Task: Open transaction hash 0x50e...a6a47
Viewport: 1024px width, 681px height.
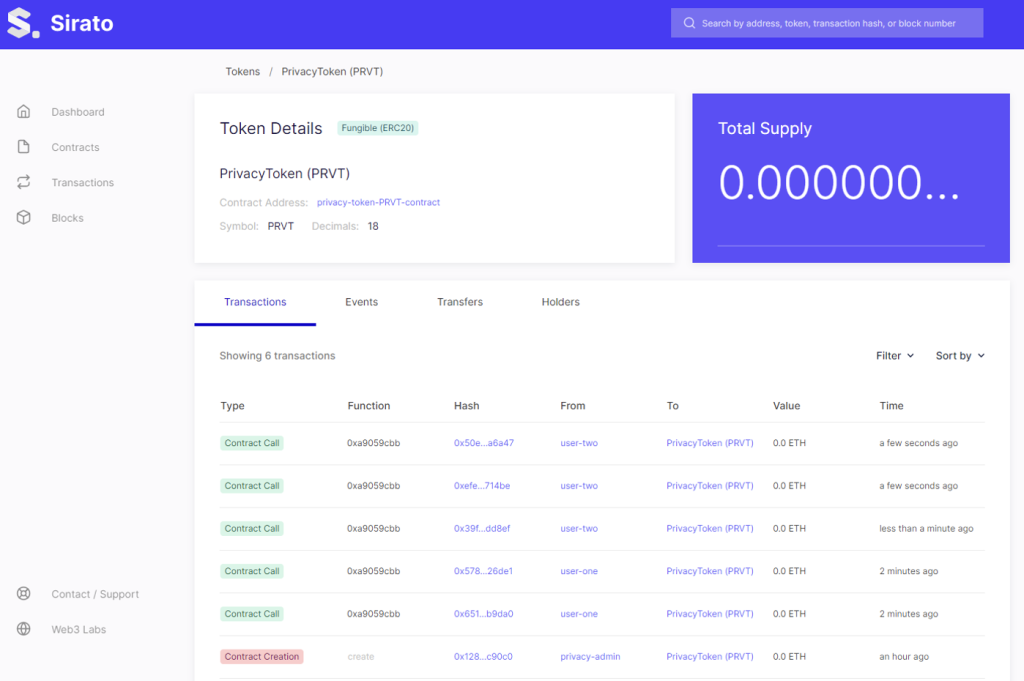Action: [483, 443]
